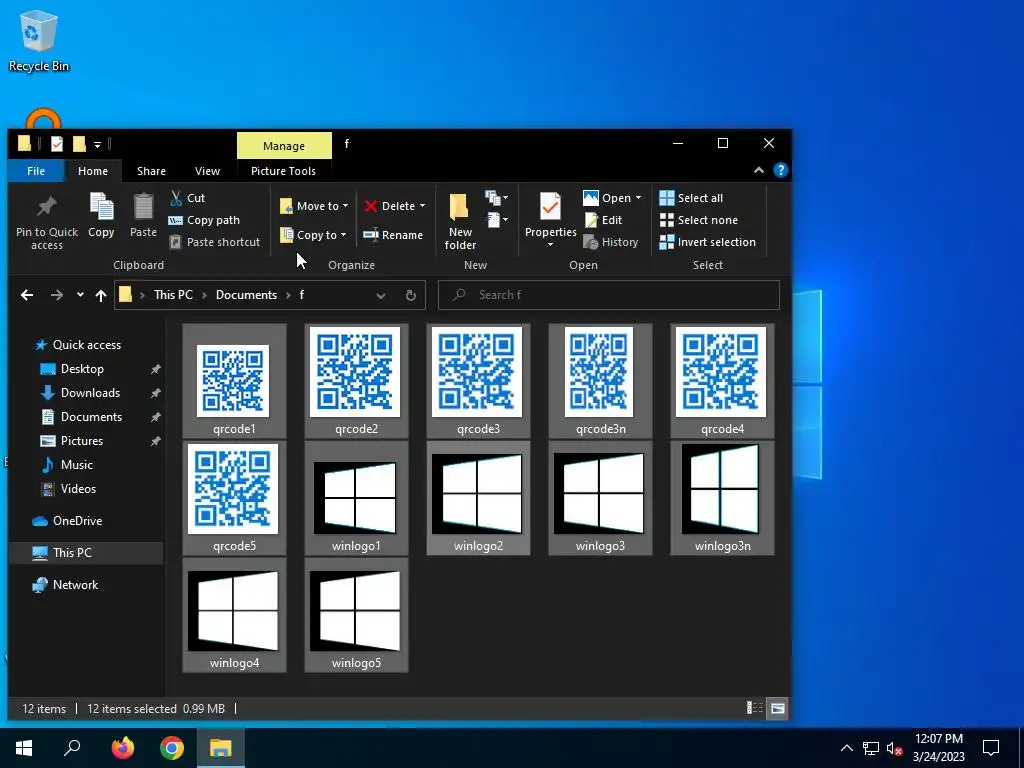Collapse the ribbon with the chevron
The image size is (1024, 768).
[x=759, y=170]
